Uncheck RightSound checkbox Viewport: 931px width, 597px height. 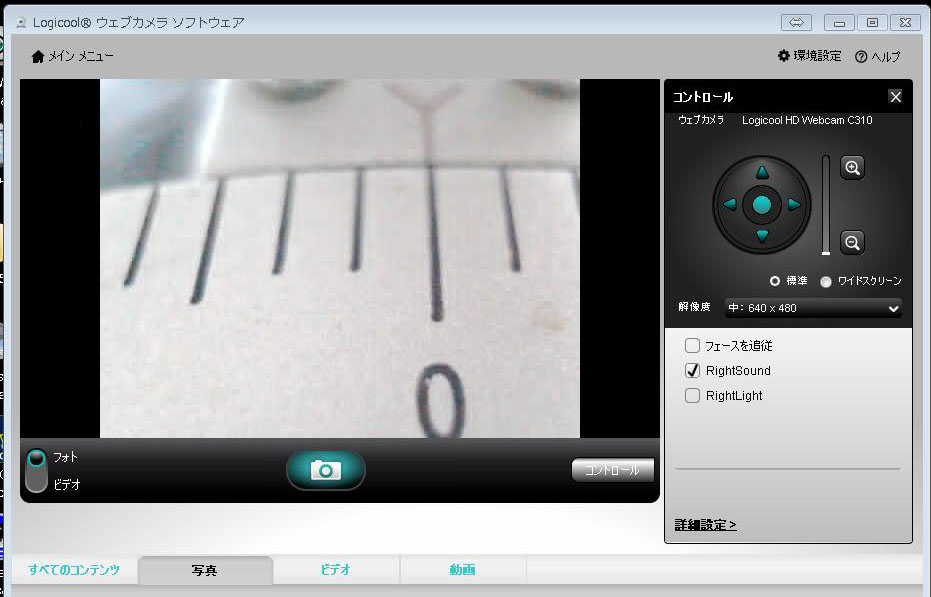pos(692,371)
